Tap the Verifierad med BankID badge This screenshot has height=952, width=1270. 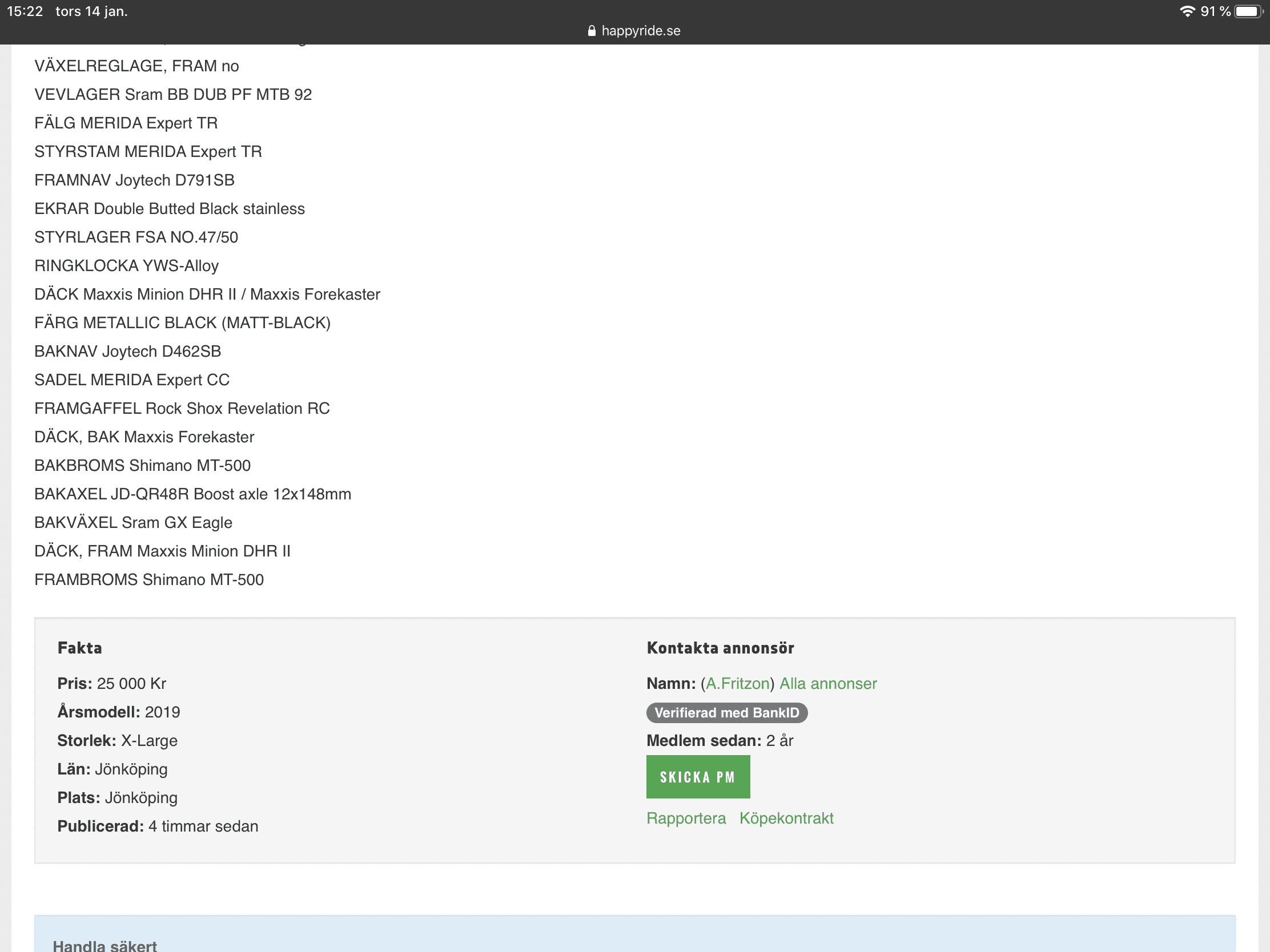(x=726, y=713)
